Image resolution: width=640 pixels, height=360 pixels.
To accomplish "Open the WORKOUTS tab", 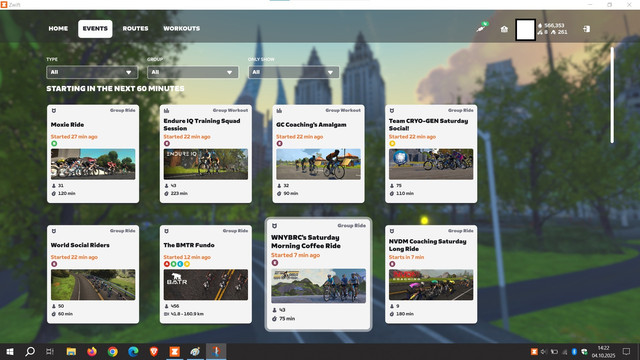I will [x=182, y=29].
